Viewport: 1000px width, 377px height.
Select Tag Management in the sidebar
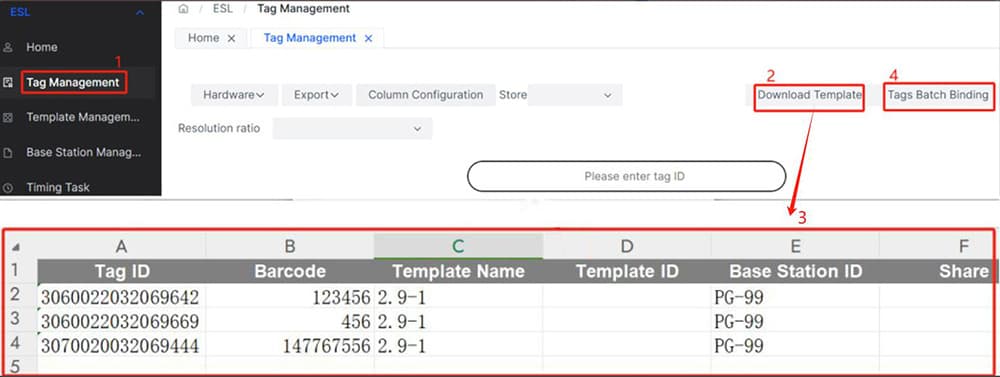click(x=73, y=82)
